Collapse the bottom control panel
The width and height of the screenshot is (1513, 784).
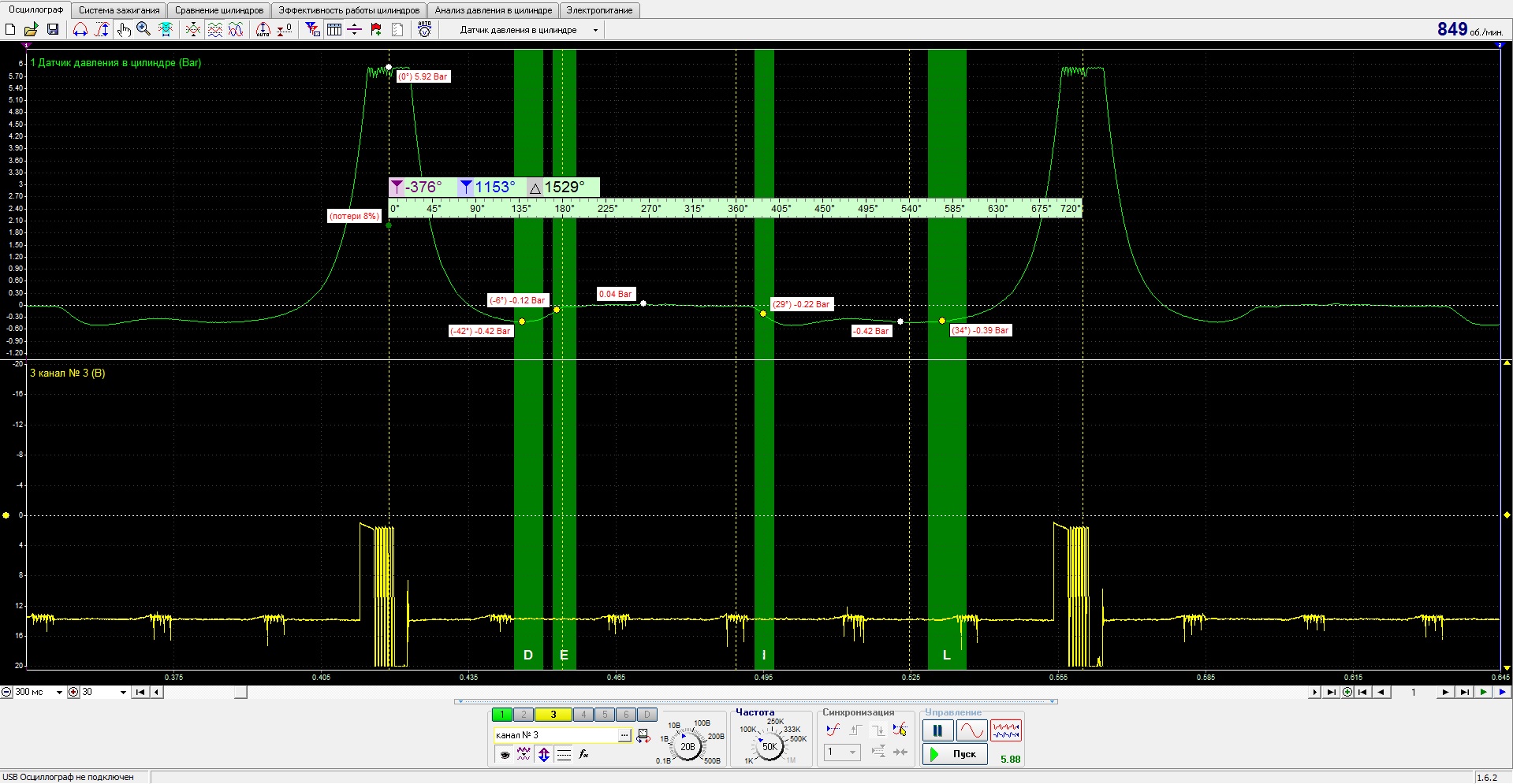(756, 701)
